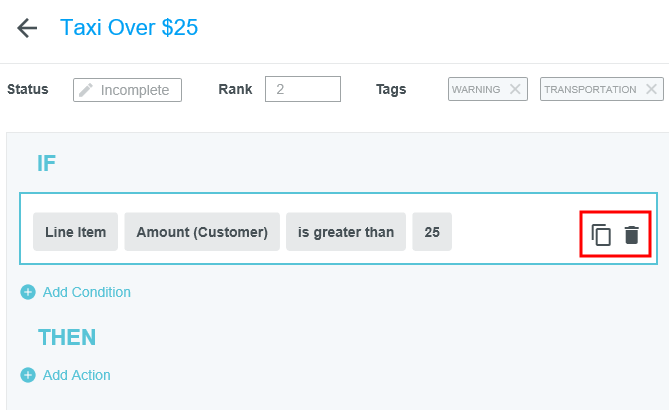This screenshot has height=410, width=669.
Task: Click the pencil icon in Status field
Action: pyautogui.click(x=86, y=90)
